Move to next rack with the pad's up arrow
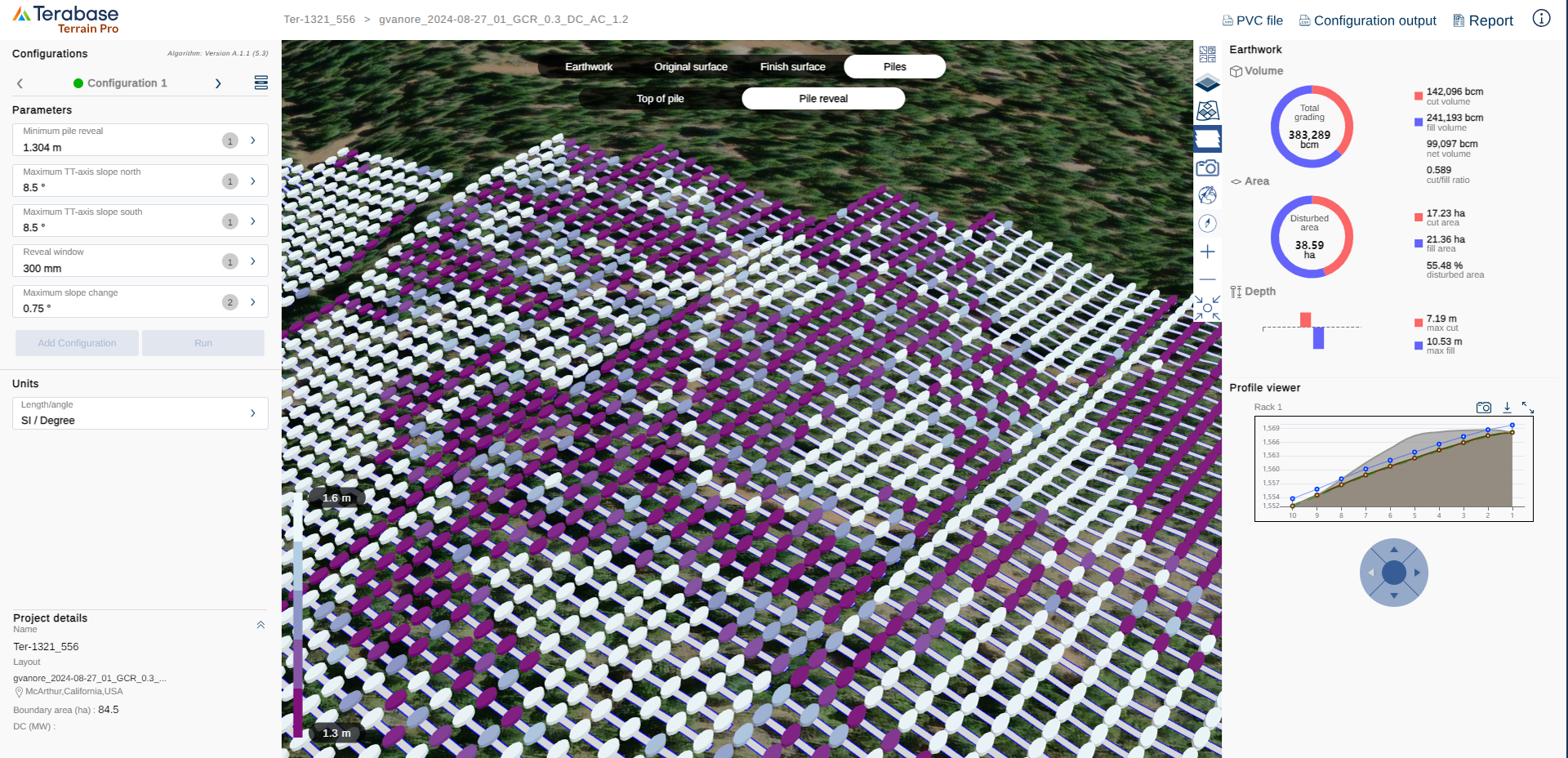 coord(1394,550)
